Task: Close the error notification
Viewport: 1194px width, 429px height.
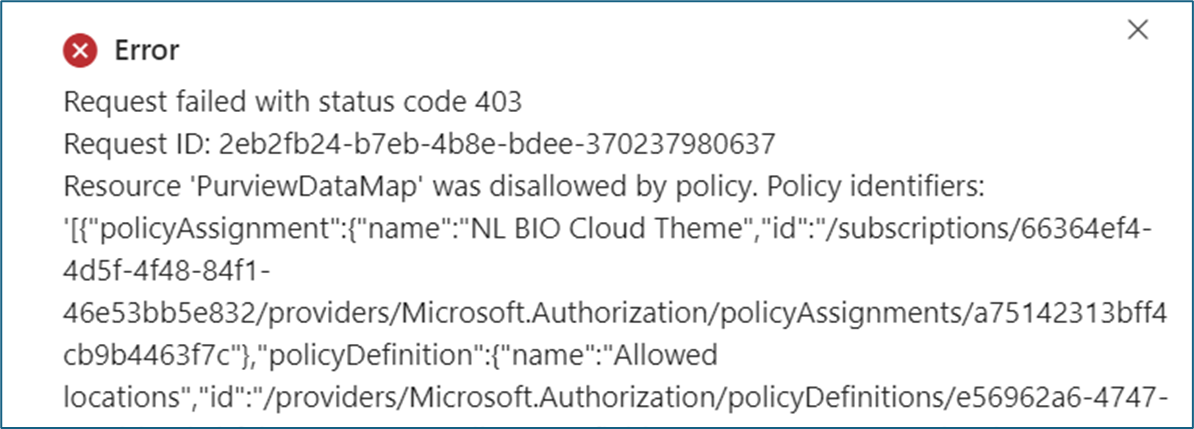Action: point(1137,30)
